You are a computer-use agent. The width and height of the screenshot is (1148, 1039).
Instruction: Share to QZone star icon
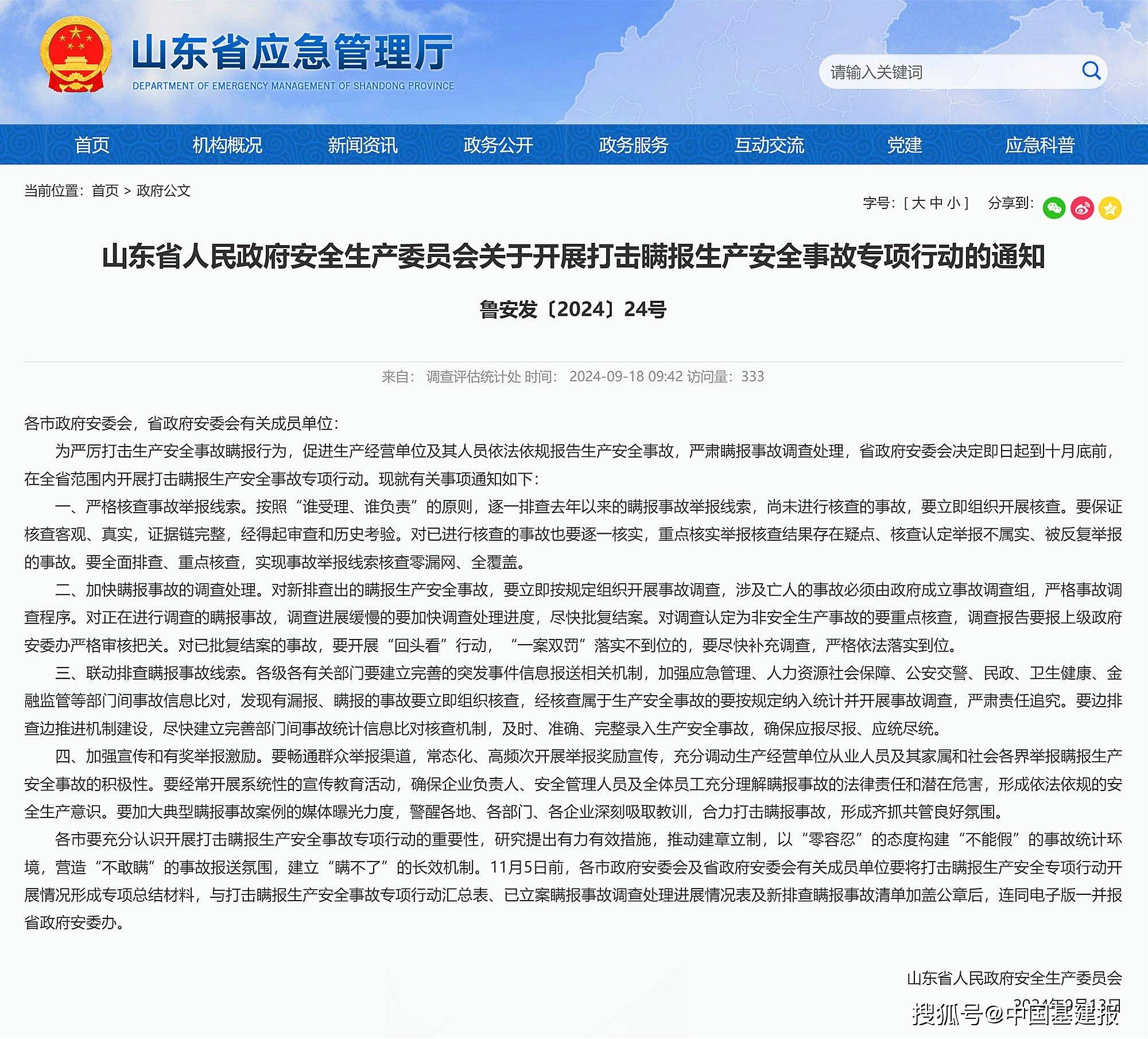(1110, 208)
